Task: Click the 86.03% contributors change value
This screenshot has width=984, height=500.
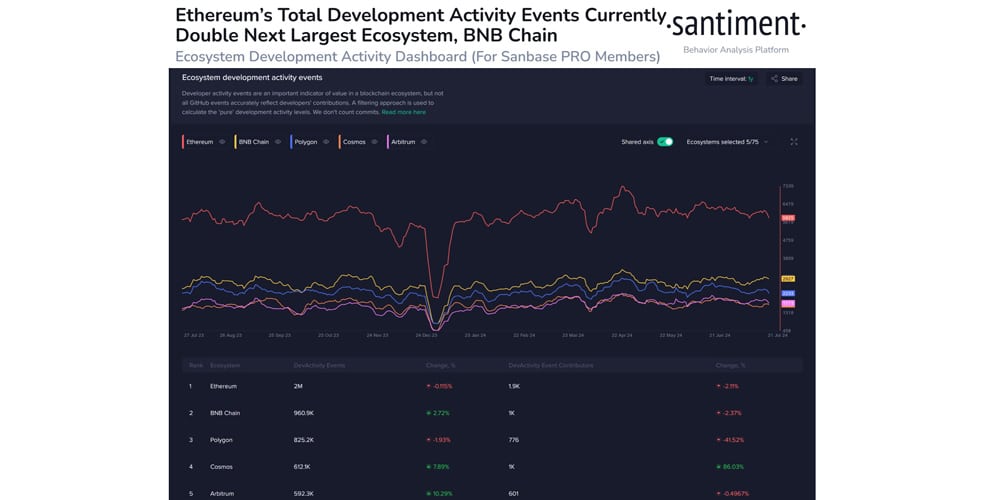Action: click(x=730, y=467)
